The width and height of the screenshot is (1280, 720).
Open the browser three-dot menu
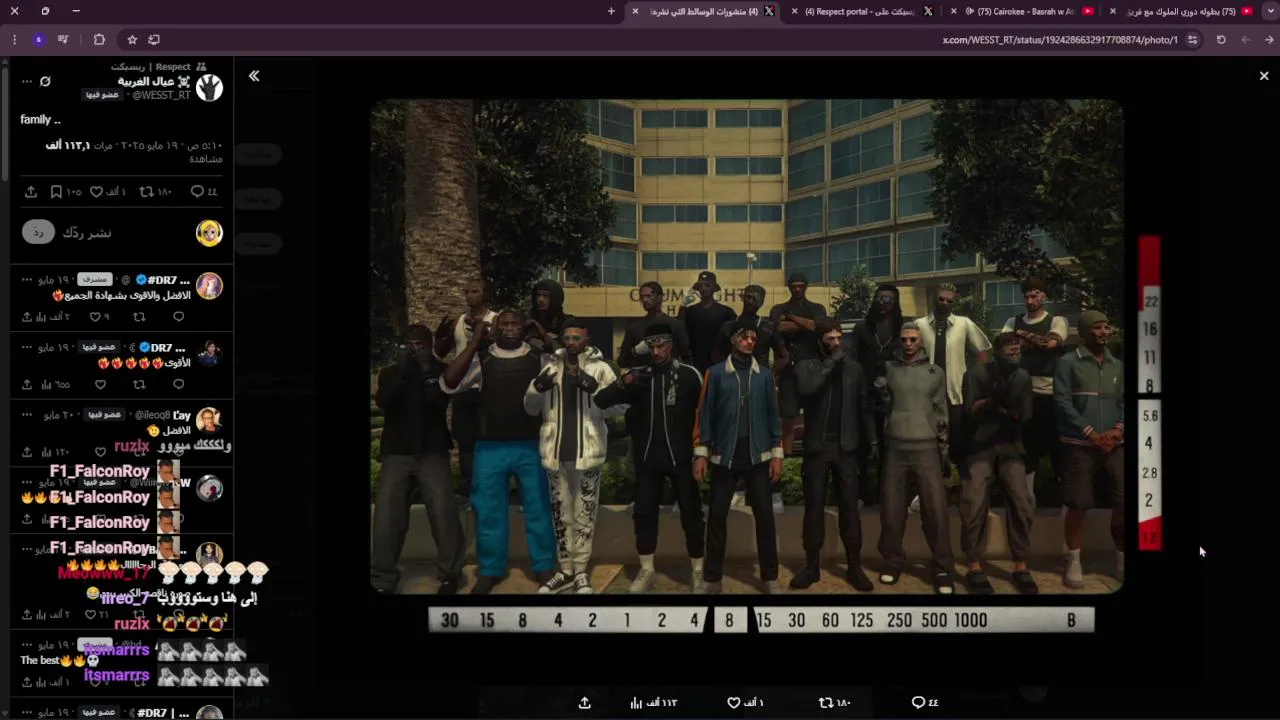point(14,40)
